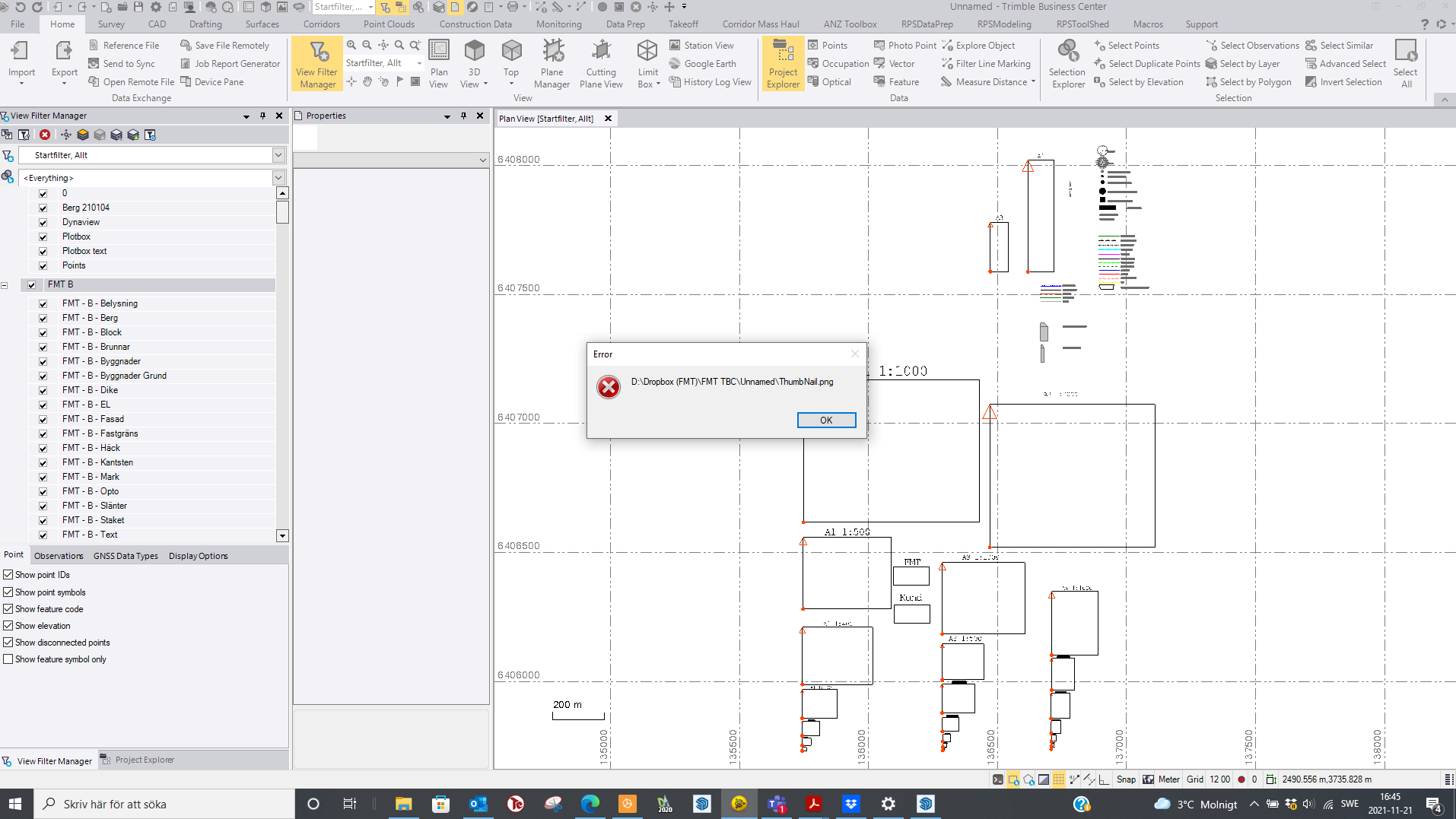Click OK in the error dialog
This screenshot has height=819, width=1456.
pyautogui.click(x=826, y=420)
